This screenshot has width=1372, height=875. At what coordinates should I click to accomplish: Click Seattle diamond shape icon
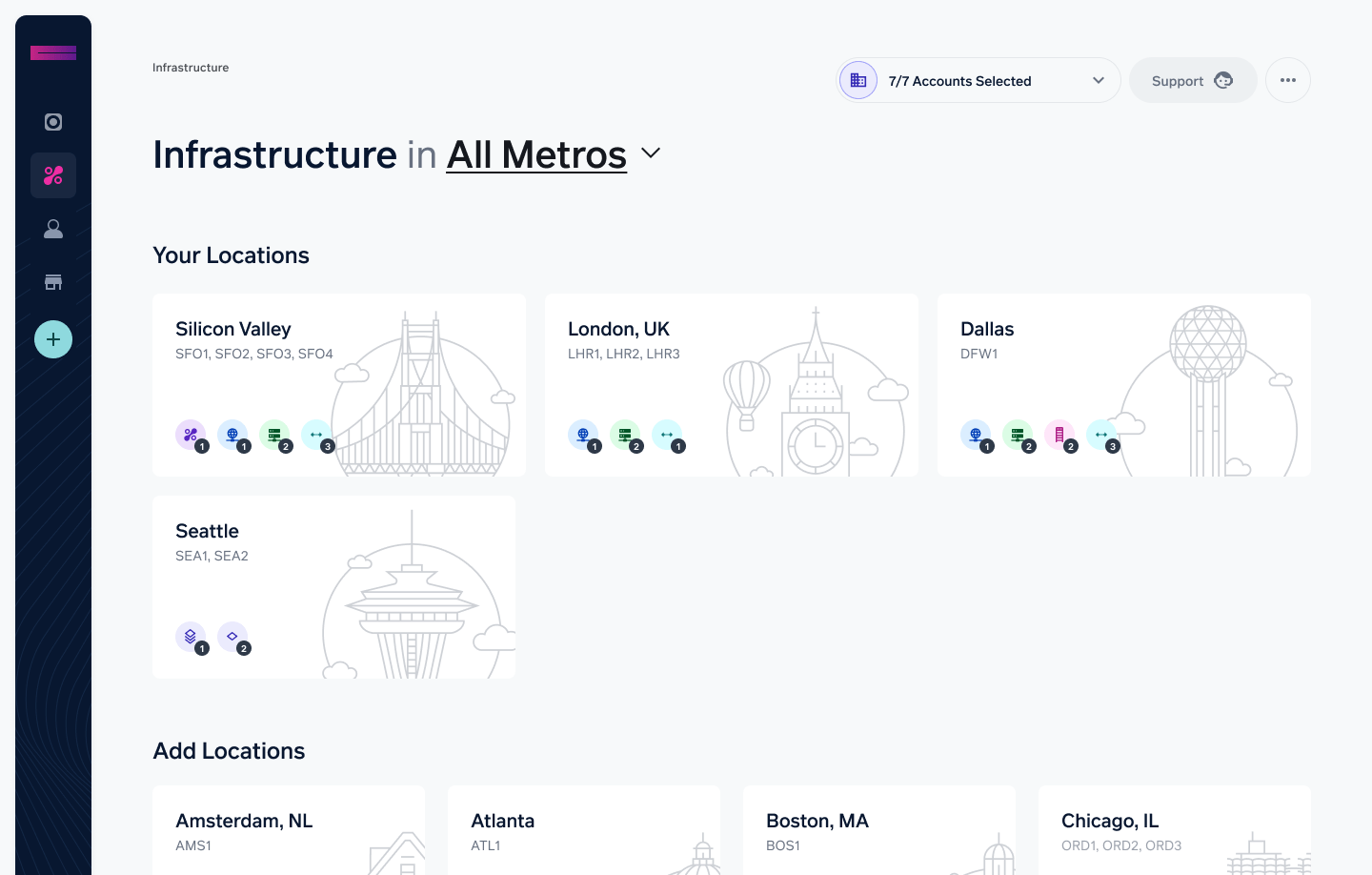[x=232, y=637]
